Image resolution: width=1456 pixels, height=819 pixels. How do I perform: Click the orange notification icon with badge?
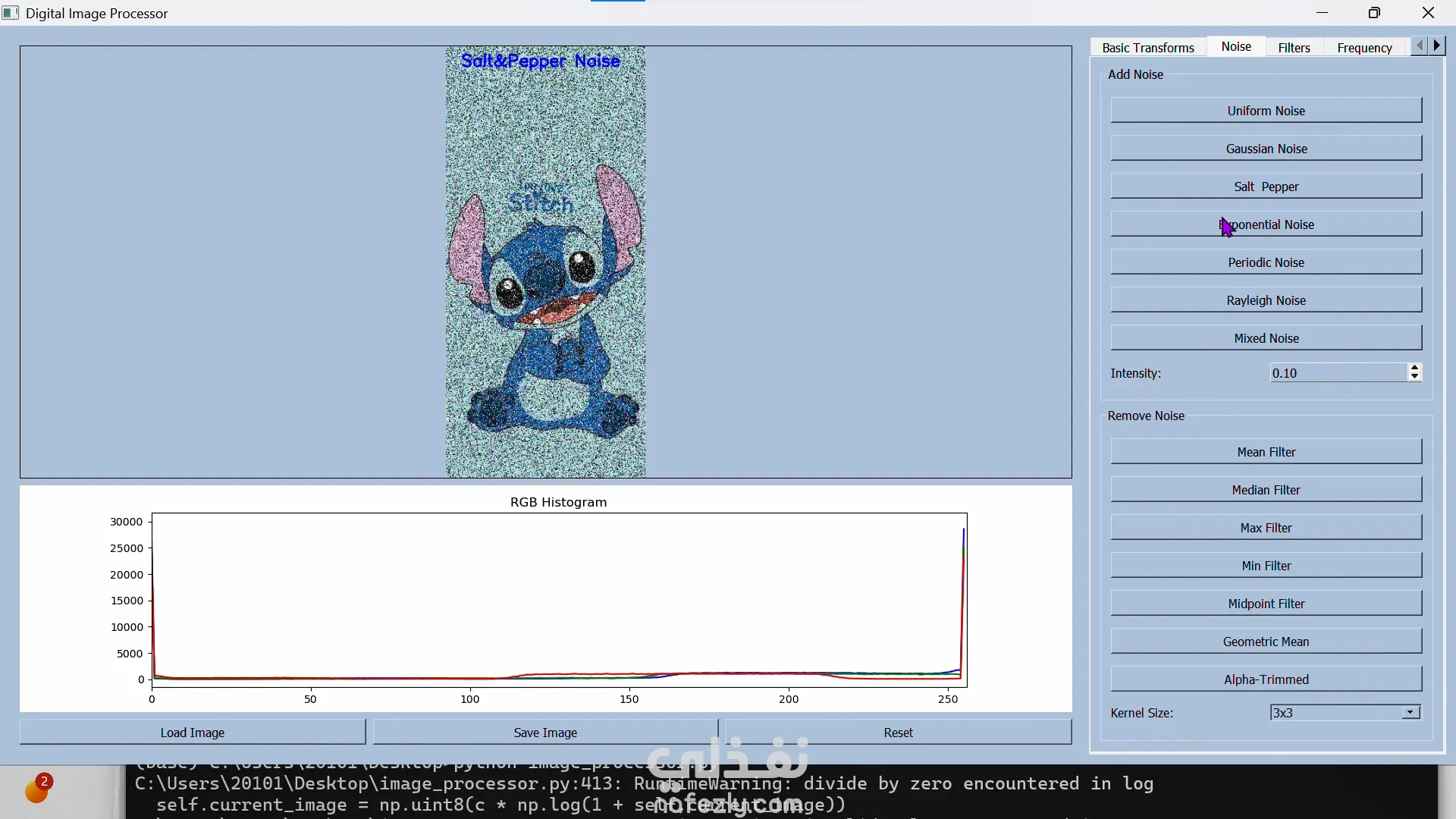(x=36, y=789)
